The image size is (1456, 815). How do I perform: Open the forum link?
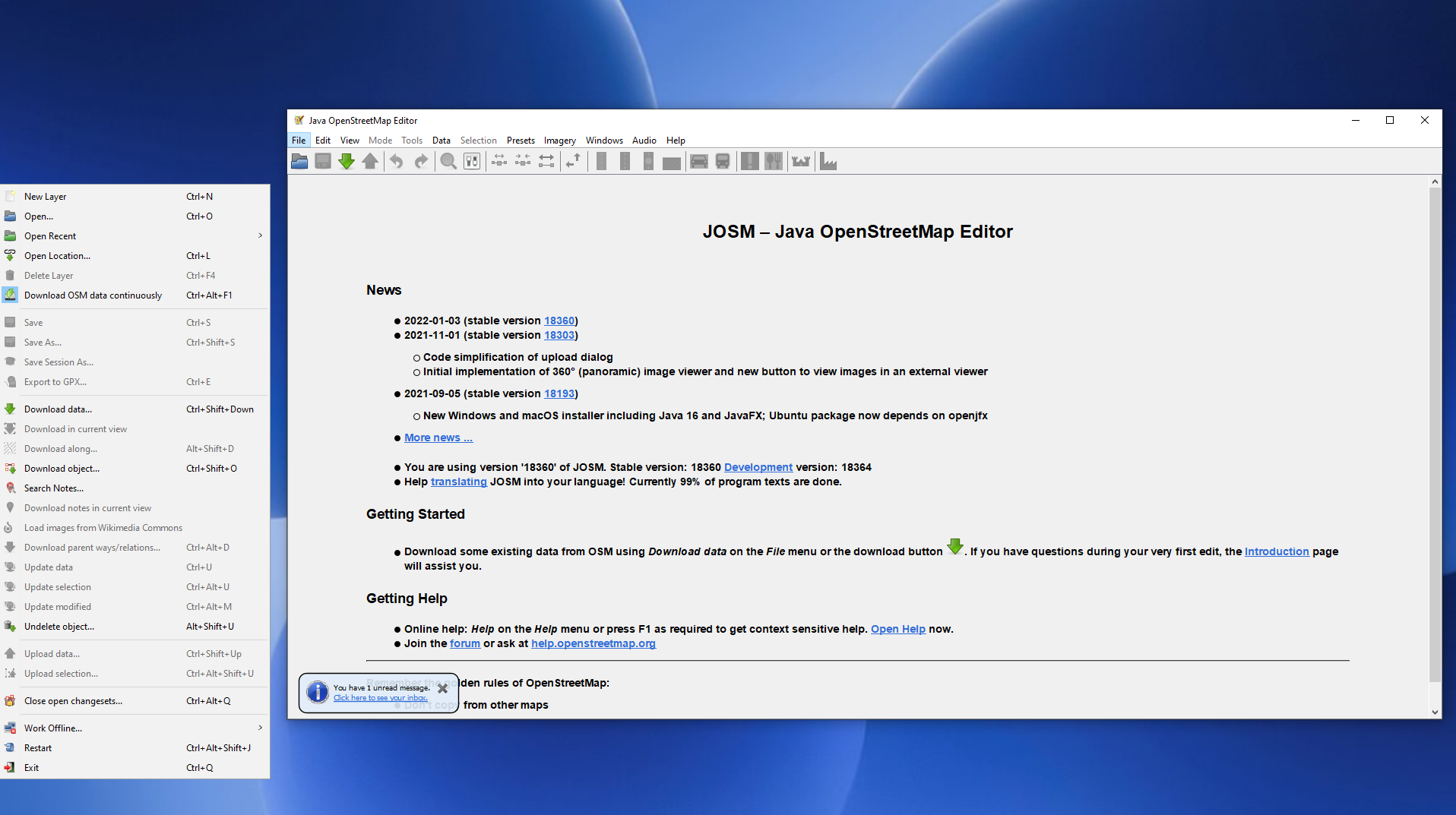coord(465,643)
